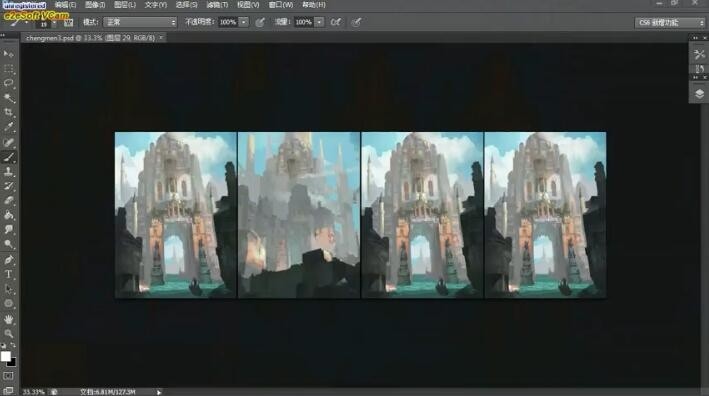Select the Brush tool in the toolbox

click(8, 157)
